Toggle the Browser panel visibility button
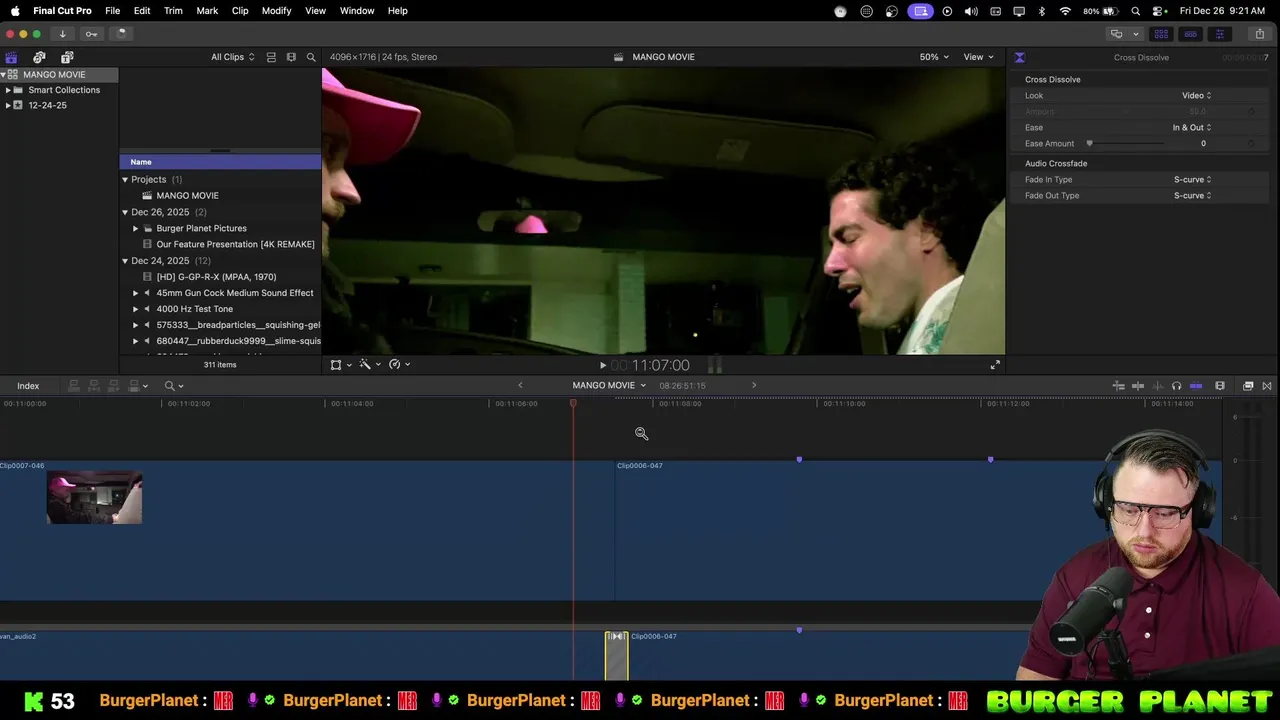 coord(1161,34)
